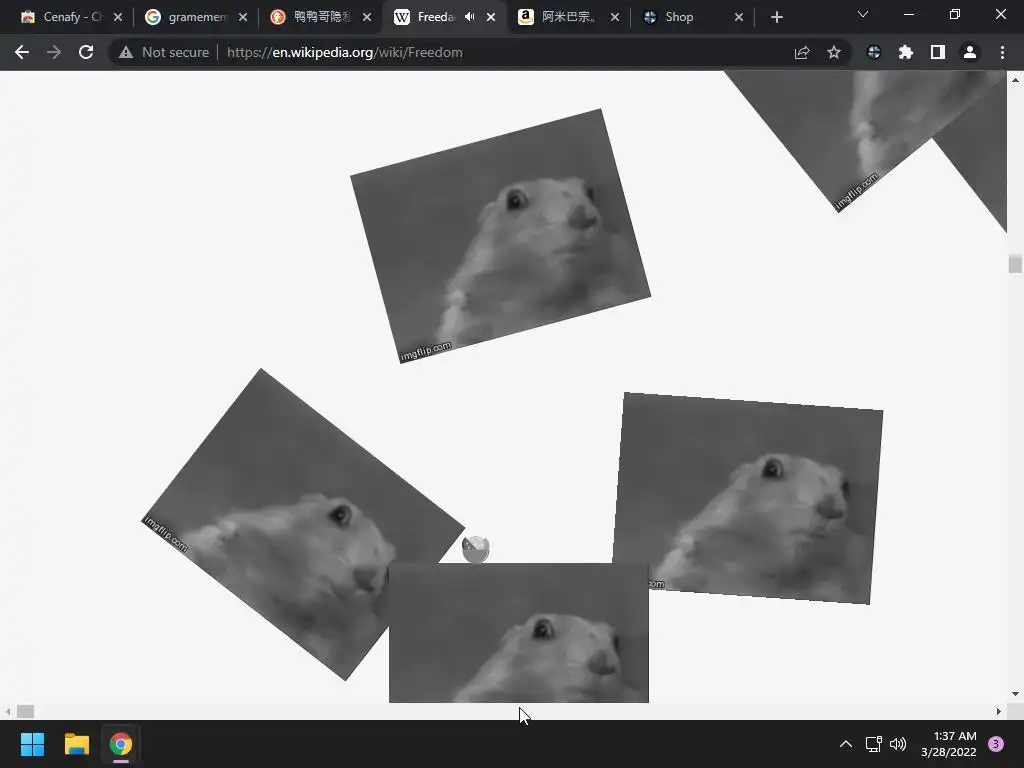Viewport: 1024px width, 768px height.
Task: Close the Amazon tab
Action: point(615,17)
